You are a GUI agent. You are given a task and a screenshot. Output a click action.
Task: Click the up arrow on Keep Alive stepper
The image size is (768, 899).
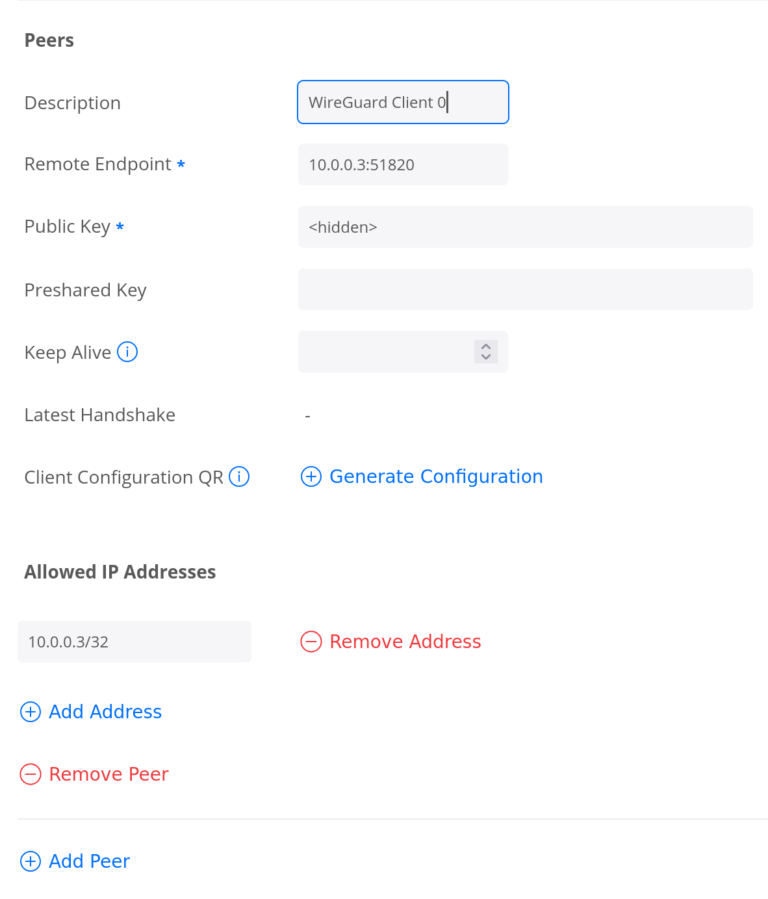tap(486, 347)
